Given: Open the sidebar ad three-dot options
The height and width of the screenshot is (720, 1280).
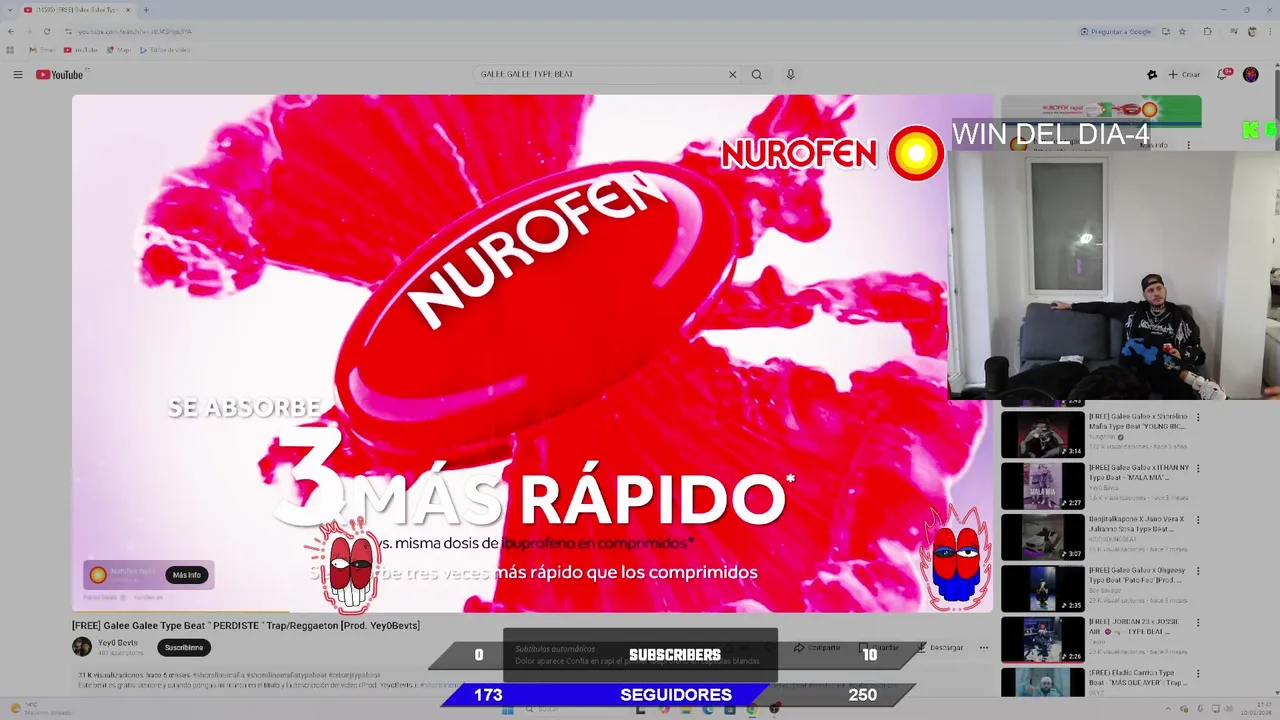Looking at the screenshot, I should [x=1188, y=145].
